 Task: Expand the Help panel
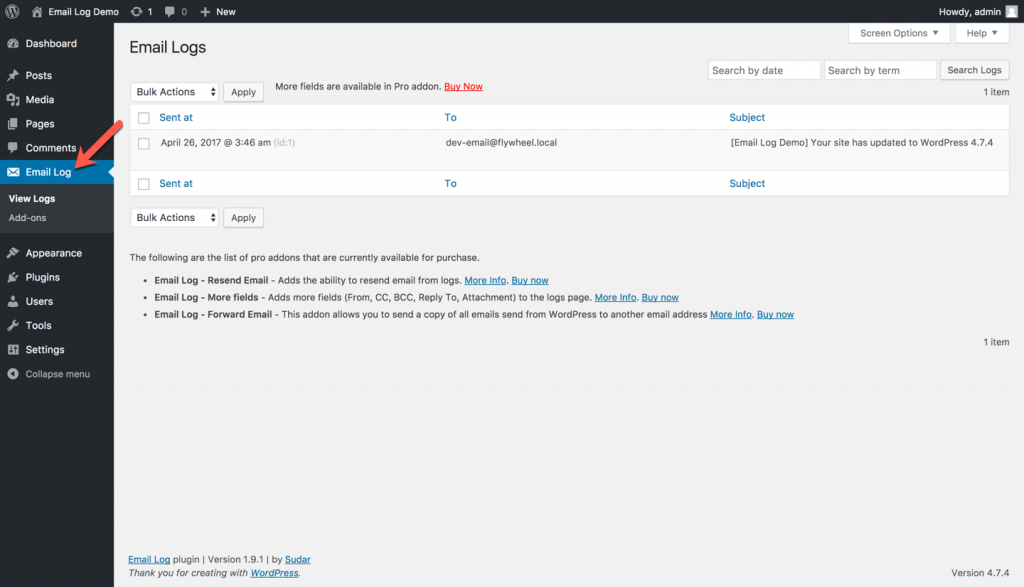(982, 33)
